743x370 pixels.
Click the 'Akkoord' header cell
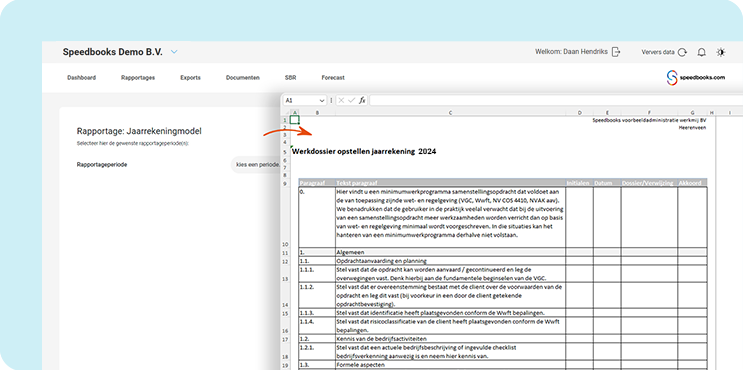[x=692, y=183]
